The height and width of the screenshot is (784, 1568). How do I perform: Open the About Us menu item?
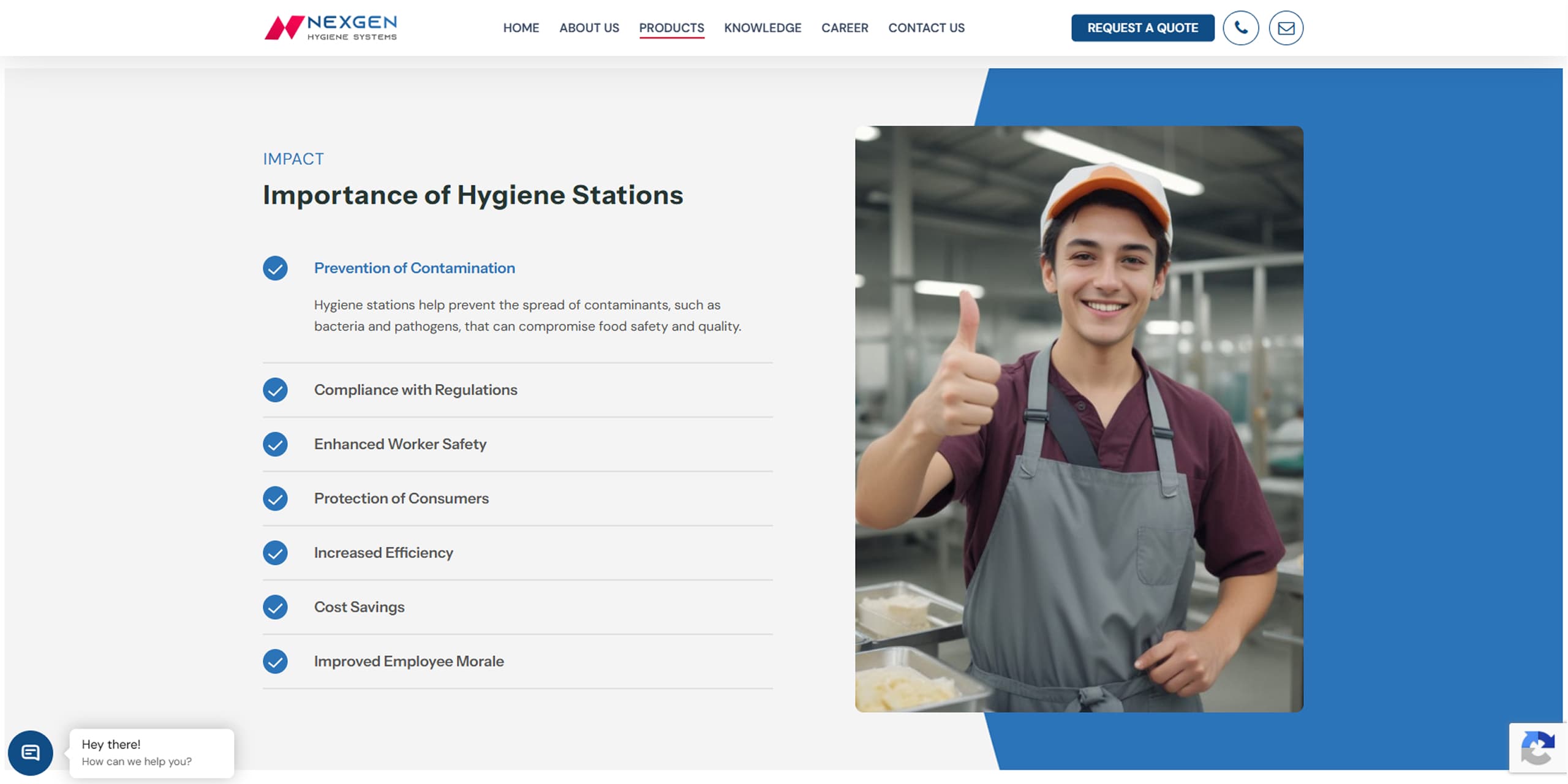tap(589, 28)
